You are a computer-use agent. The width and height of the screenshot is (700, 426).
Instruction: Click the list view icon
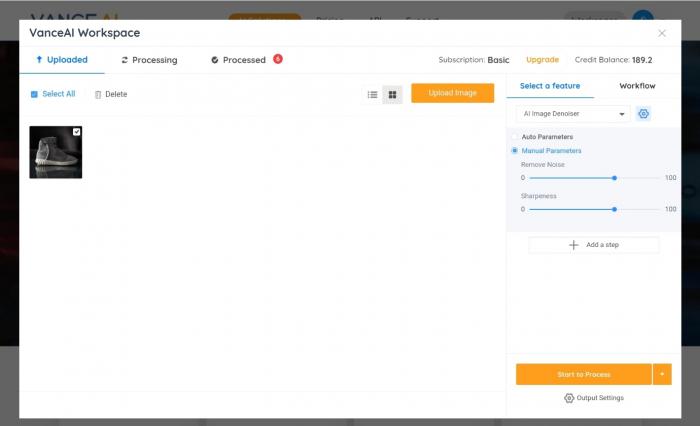tap(372, 95)
